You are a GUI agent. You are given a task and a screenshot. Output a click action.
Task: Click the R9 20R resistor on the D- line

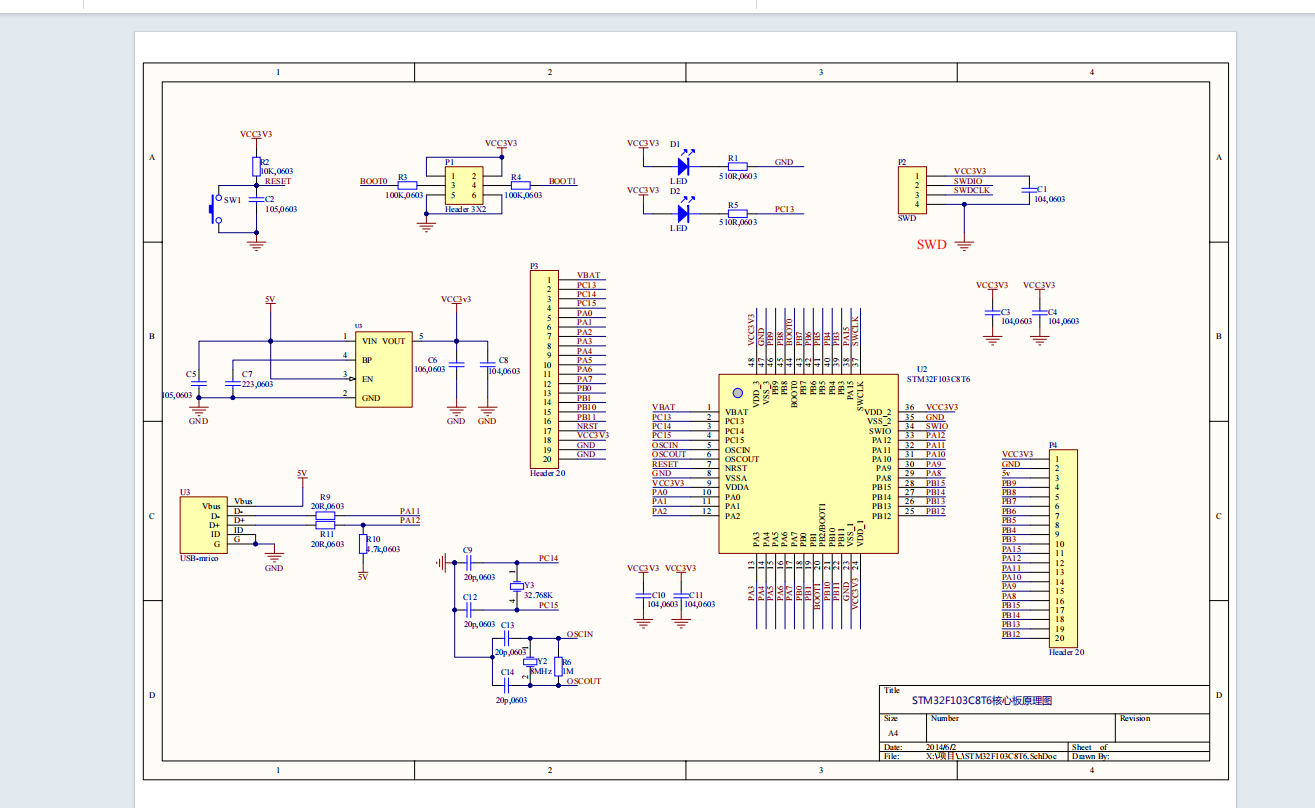point(325,515)
